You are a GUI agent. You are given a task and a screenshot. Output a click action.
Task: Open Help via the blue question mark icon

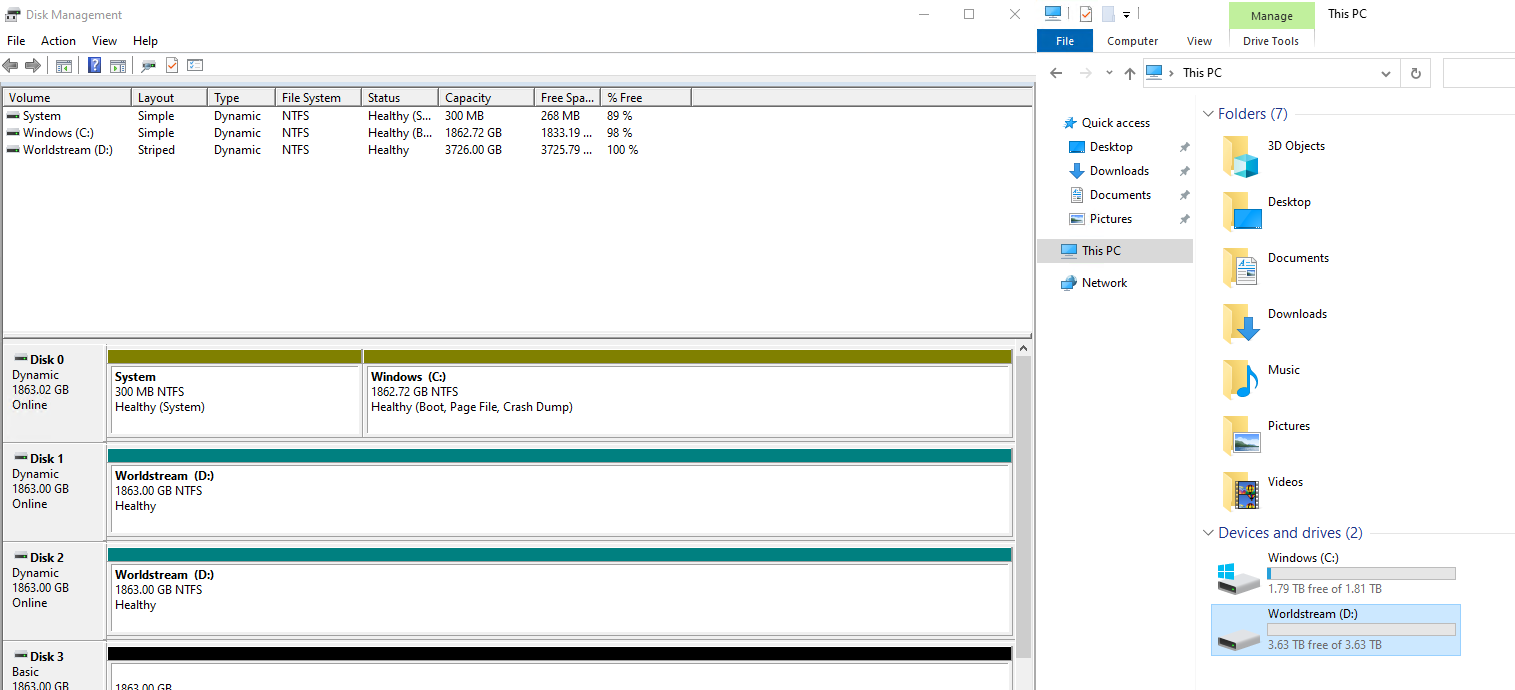[x=95, y=66]
